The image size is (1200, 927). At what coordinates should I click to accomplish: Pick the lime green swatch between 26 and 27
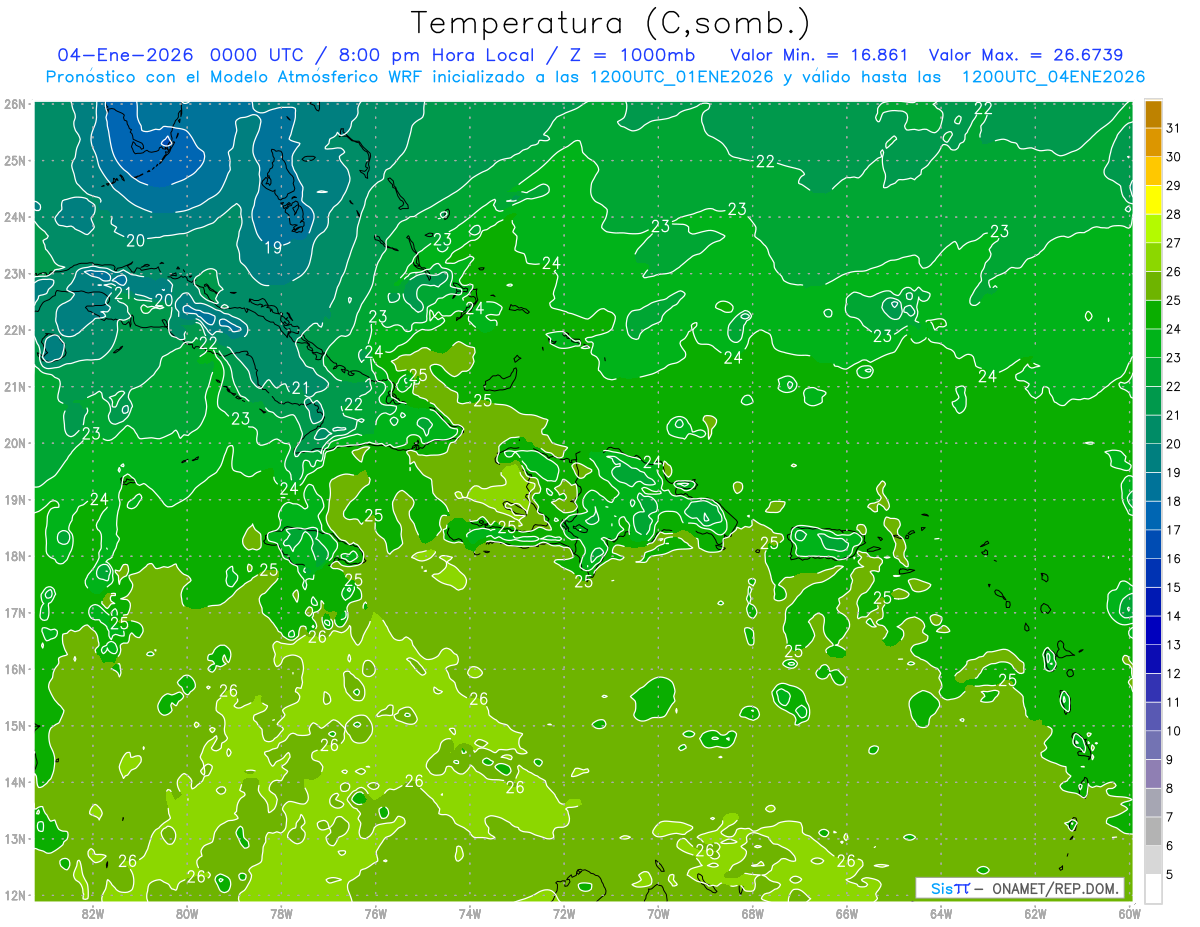tap(1153, 257)
